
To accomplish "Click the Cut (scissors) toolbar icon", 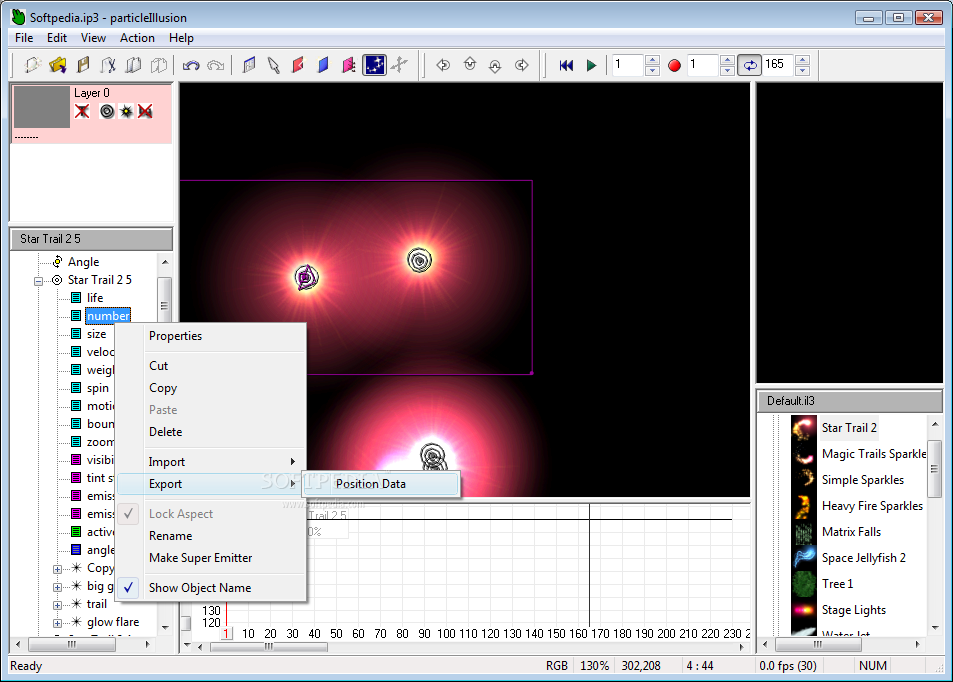I will tap(108, 64).
